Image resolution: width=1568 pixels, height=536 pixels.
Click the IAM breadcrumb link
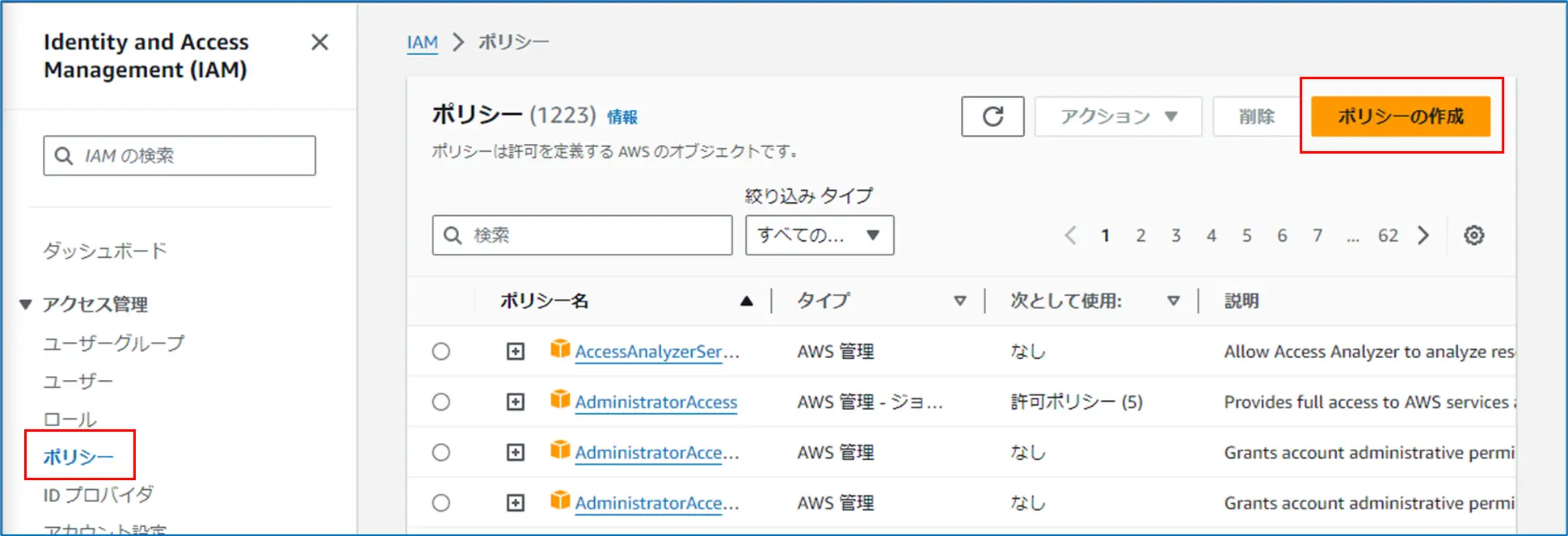(x=422, y=42)
